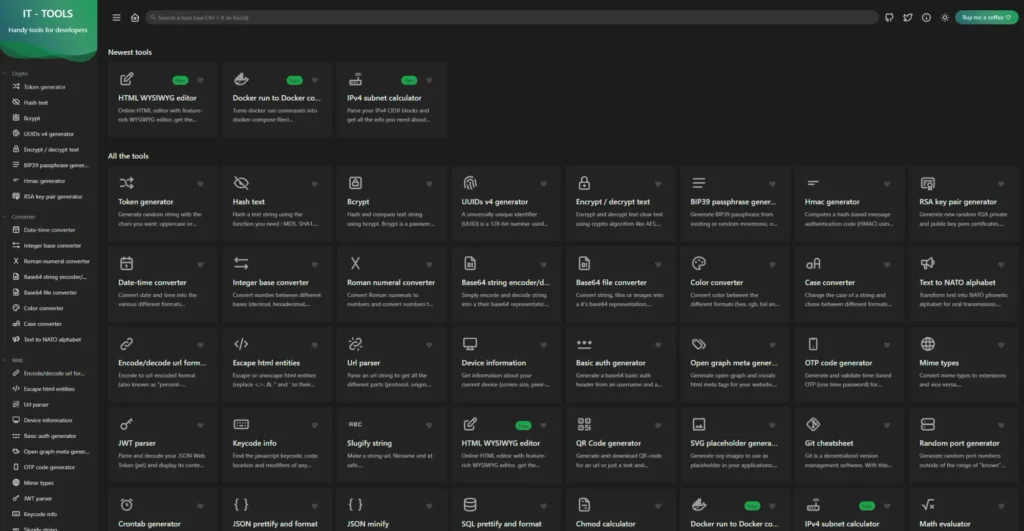The image size is (1024, 531).
Task: Toggle the sidebar menu hamburger icon
Action: pos(116,18)
